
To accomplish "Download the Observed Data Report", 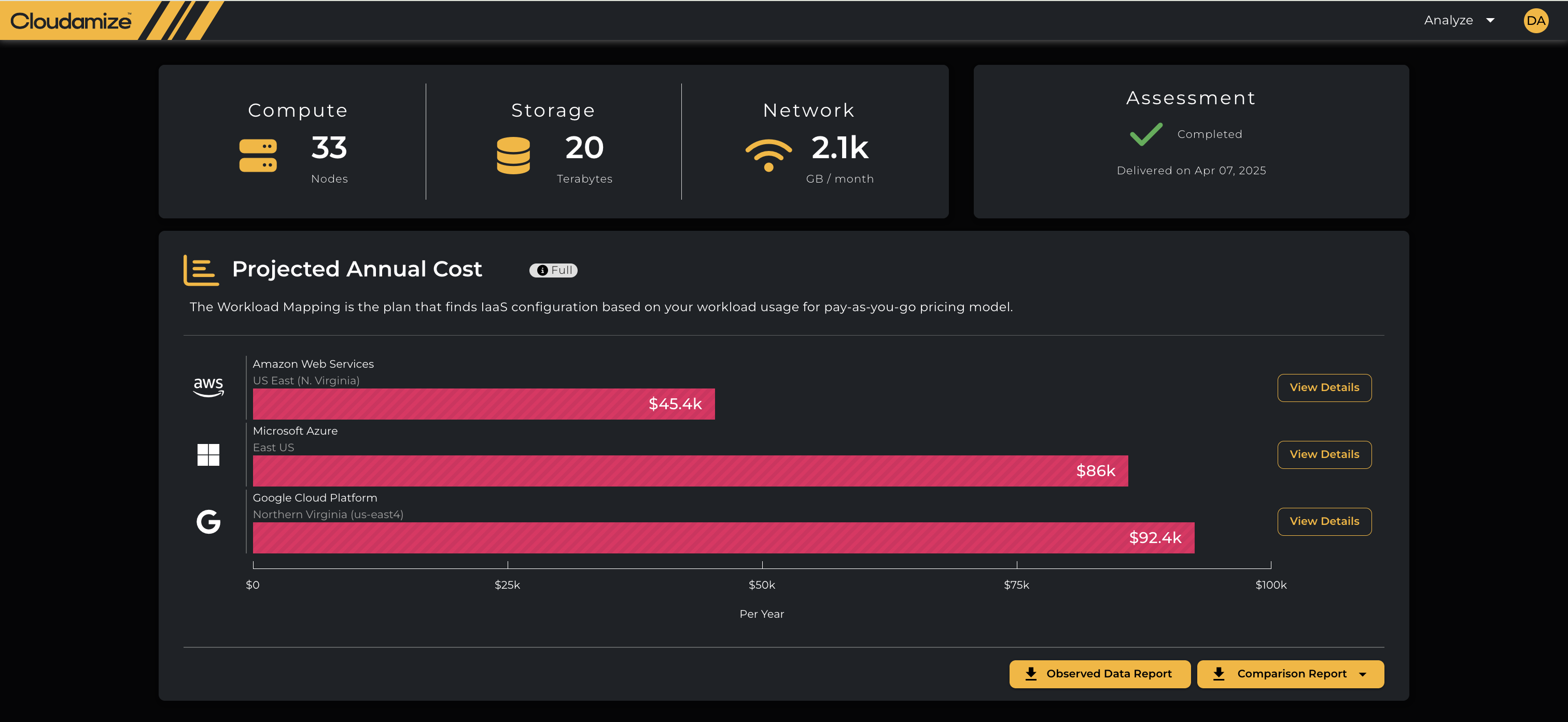I will (1099, 674).
